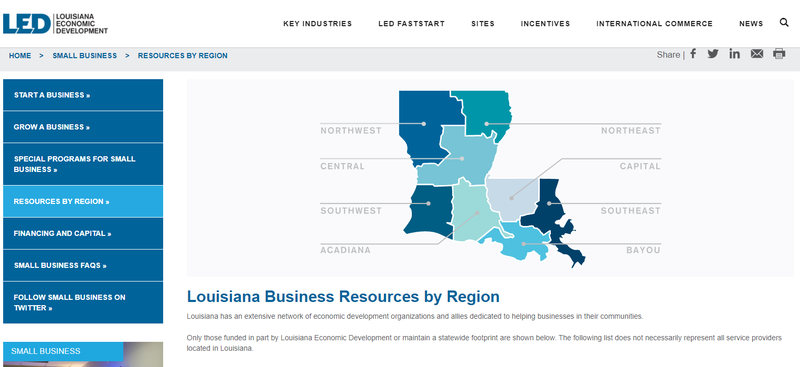Select the Central region on map
800x367 pixels.
(462, 158)
